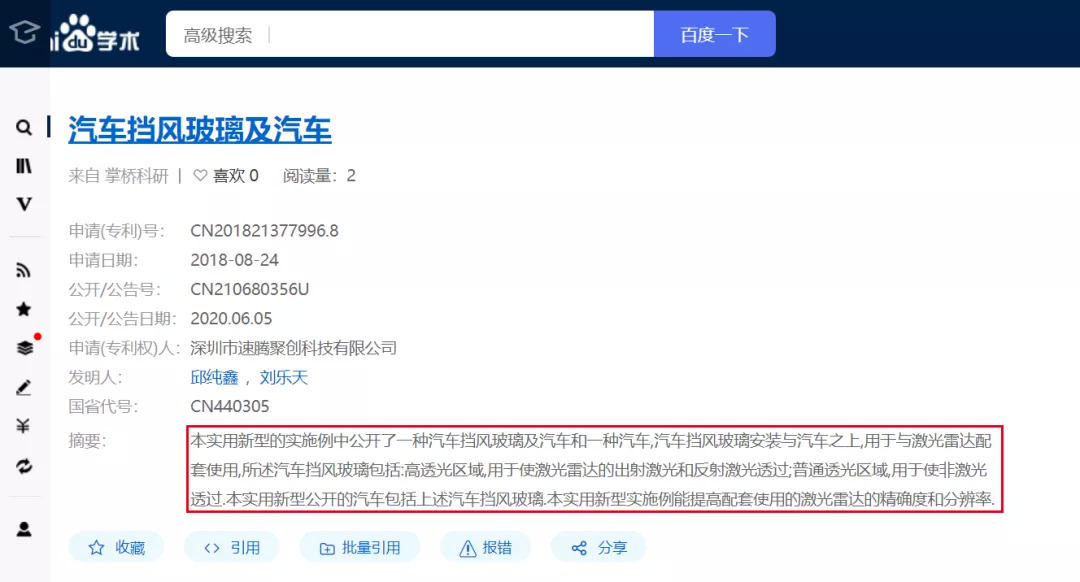The height and width of the screenshot is (582, 1080).
Task: Click application number CN201821377996.8
Action: [264, 231]
